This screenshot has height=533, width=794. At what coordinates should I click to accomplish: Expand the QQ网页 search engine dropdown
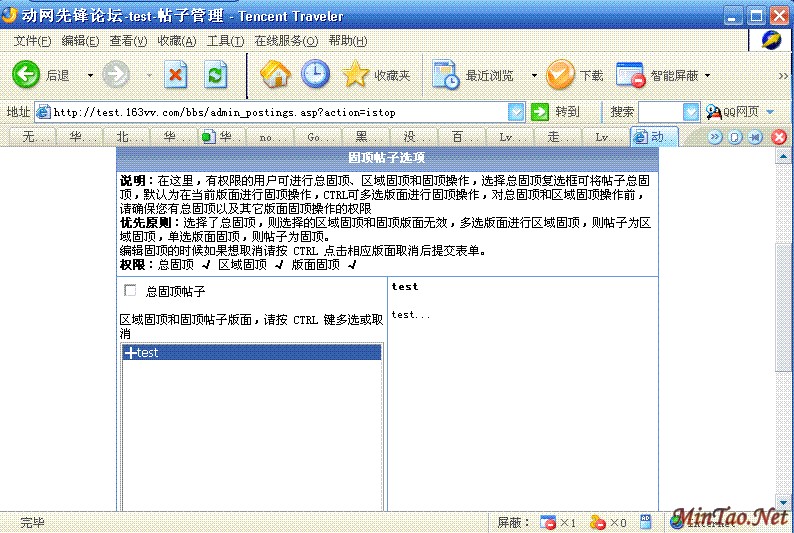[x=770, y=112]
